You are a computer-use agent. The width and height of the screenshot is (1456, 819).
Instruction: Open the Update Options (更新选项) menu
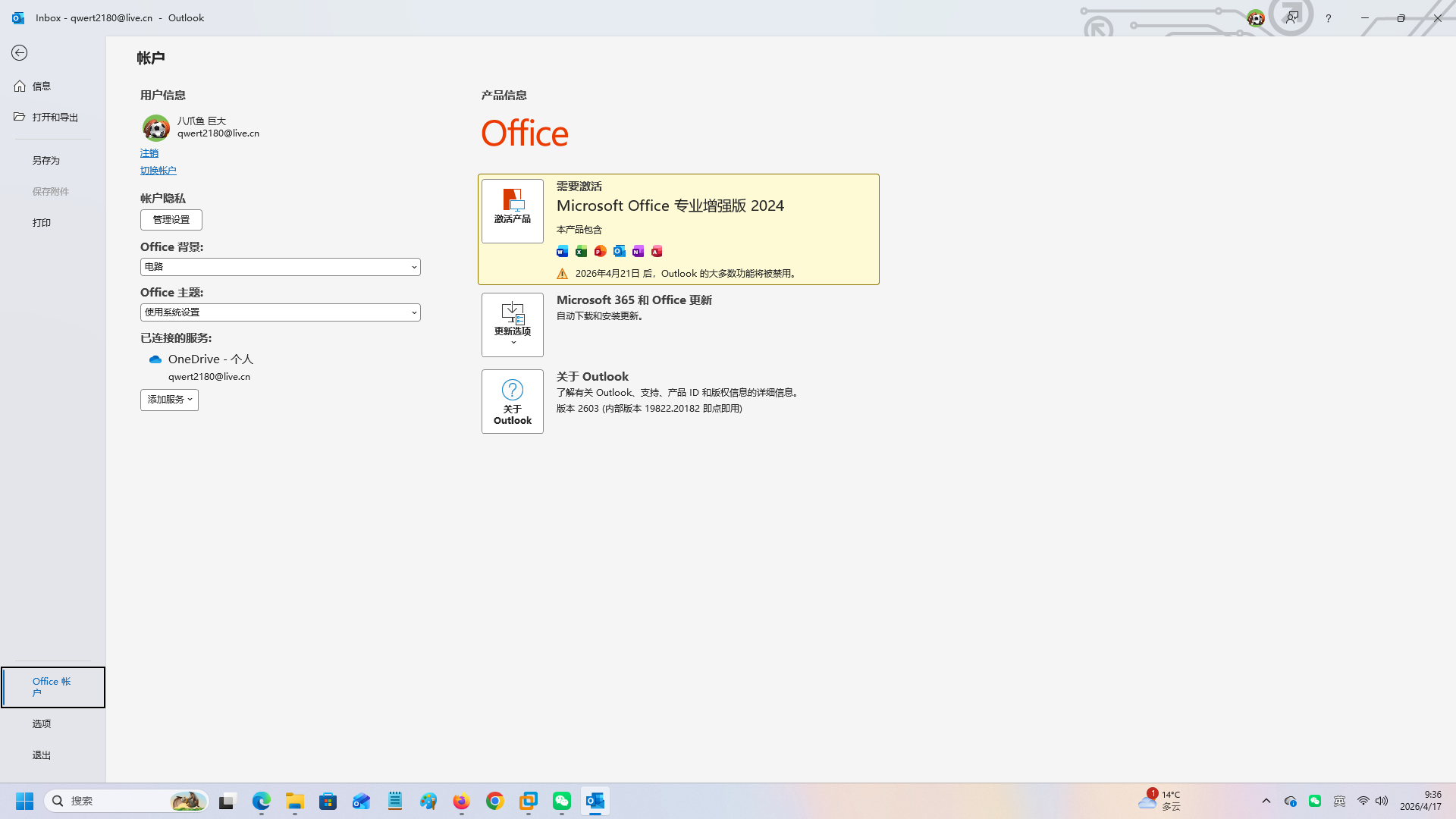tap(513, 325)
